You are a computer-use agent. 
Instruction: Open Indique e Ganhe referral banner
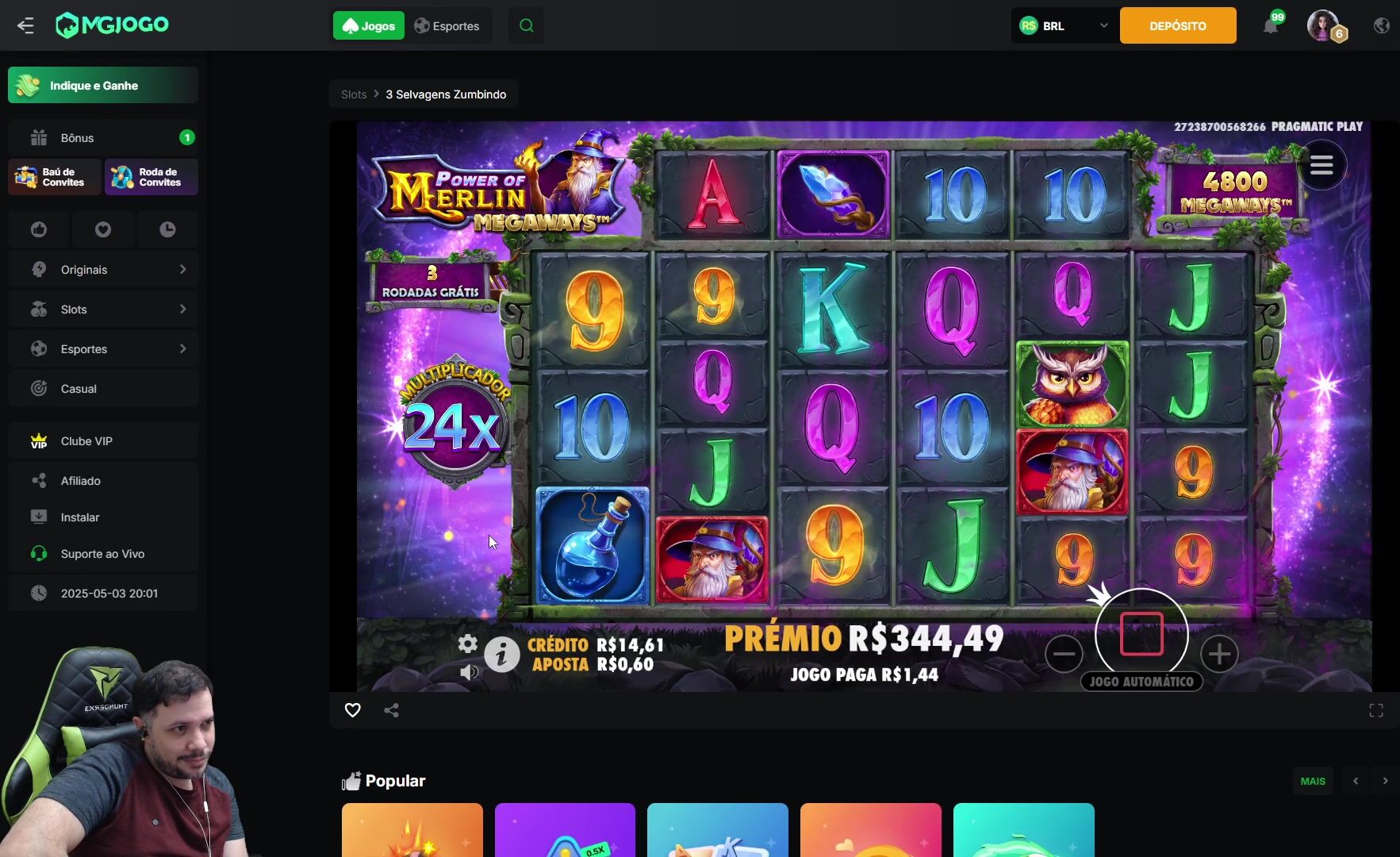[103, 85]
